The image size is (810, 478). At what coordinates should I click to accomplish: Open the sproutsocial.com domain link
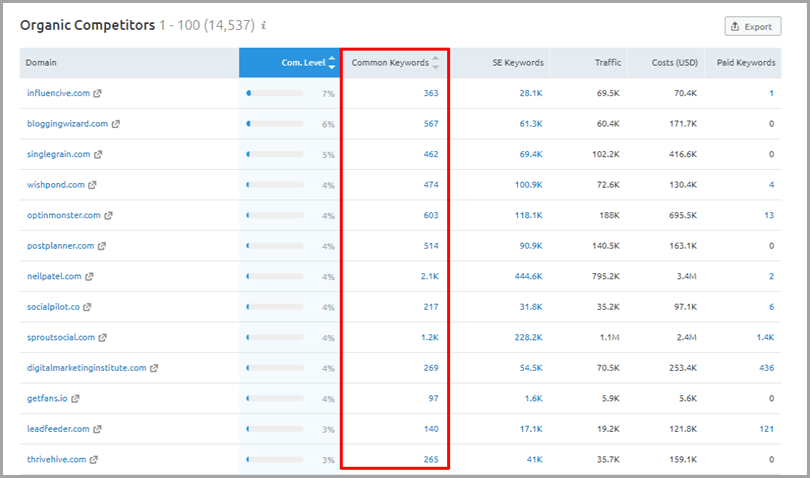tap(61, 337)
